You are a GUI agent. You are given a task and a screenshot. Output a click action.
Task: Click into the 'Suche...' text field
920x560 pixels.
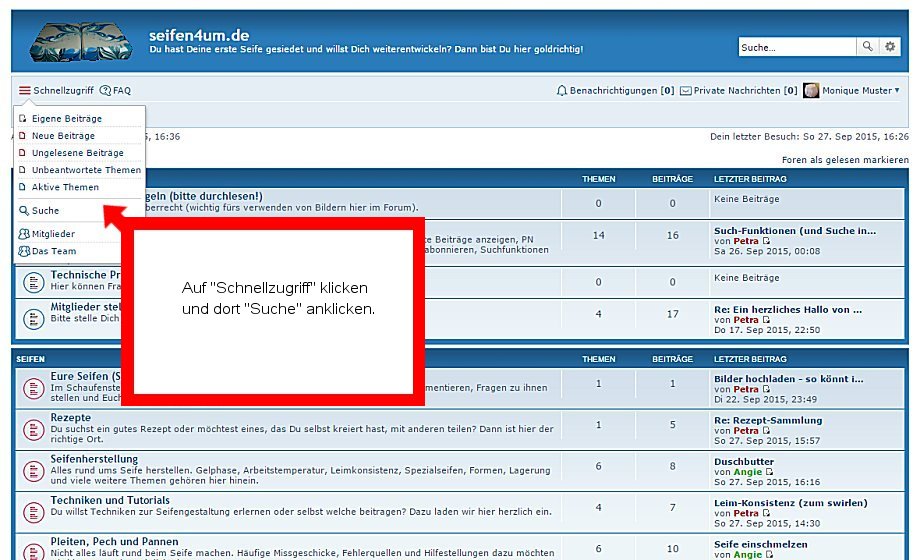(x=797, y=47)
